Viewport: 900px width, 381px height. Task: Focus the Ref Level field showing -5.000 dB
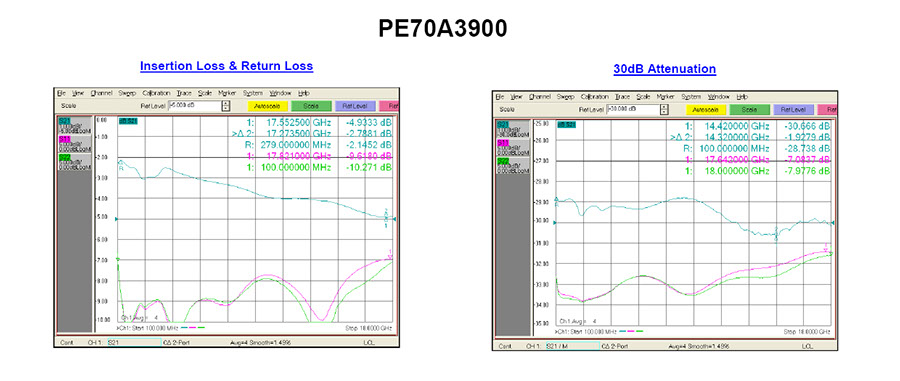click(x=194, y=106)
